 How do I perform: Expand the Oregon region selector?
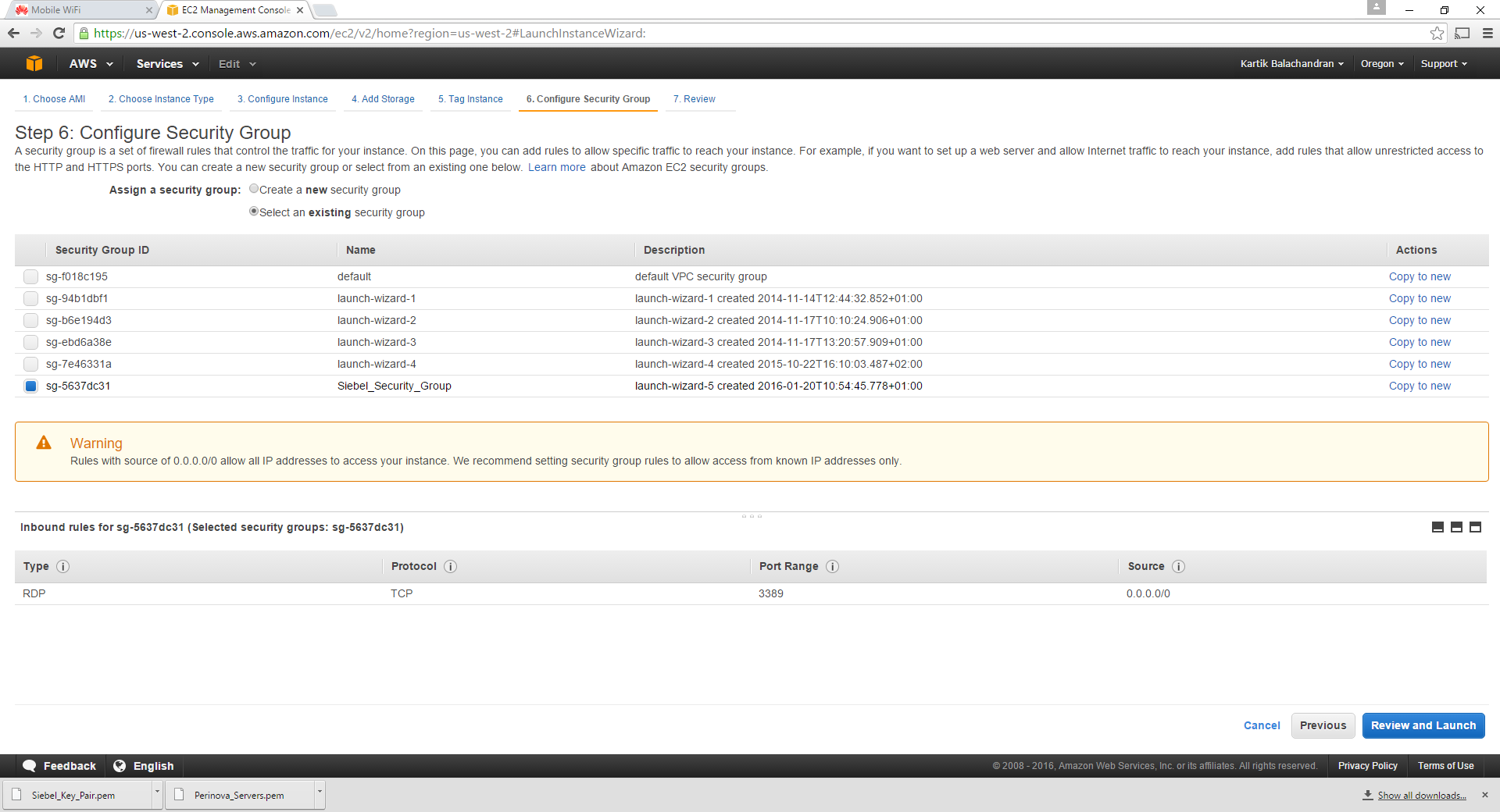(1381, 64)
